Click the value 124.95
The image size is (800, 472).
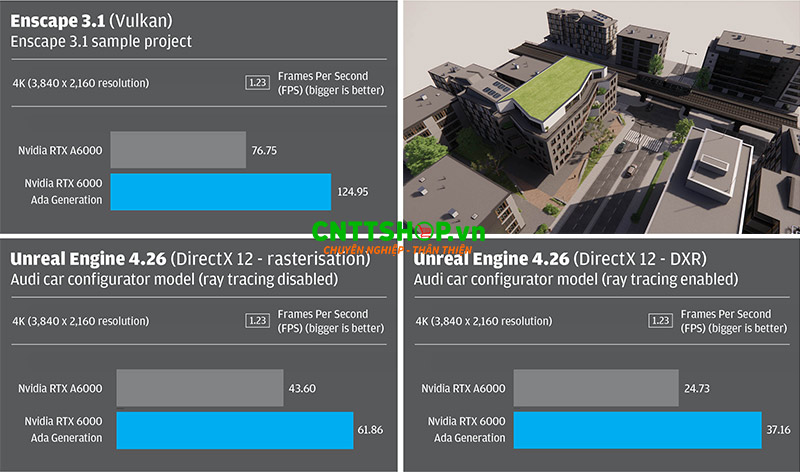click(353, 192)
